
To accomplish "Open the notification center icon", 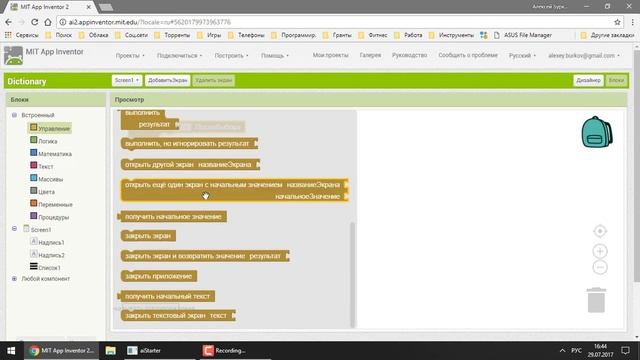I will [625, 351].
